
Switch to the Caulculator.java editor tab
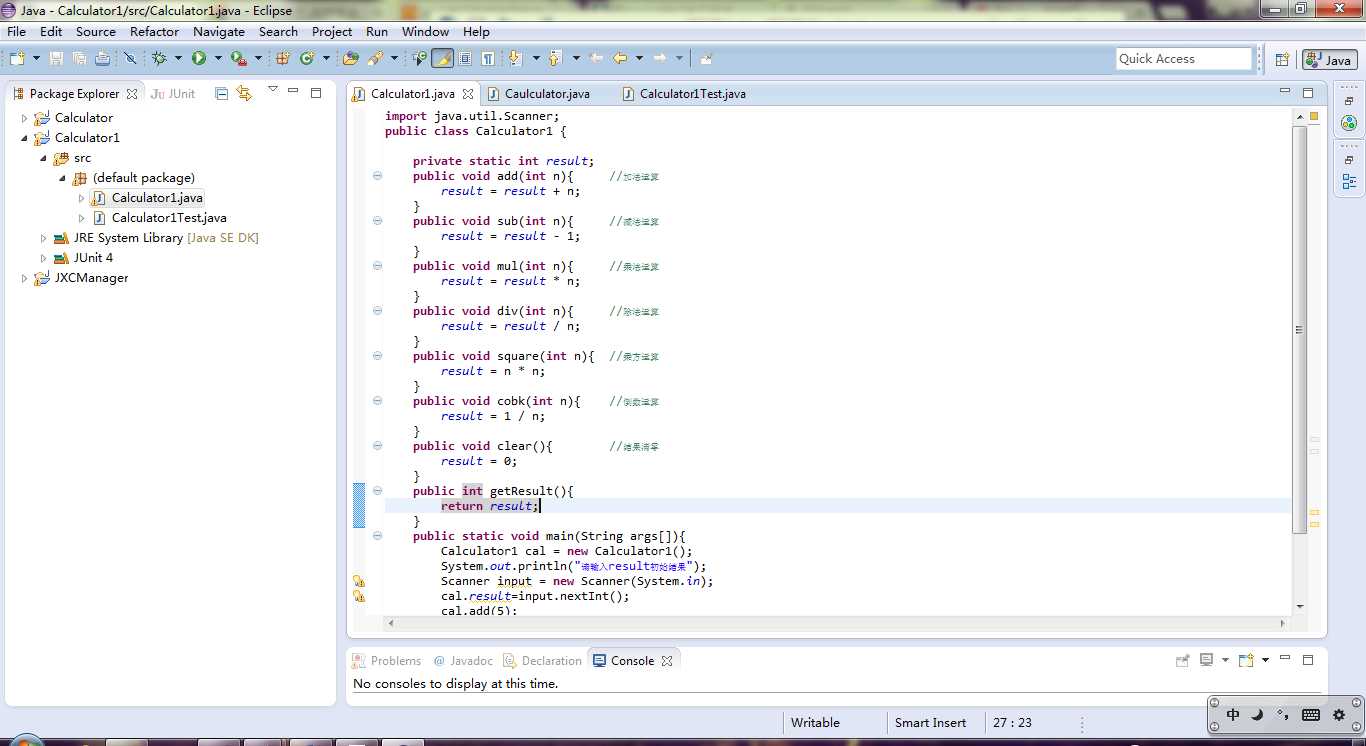tap(547, 94)
